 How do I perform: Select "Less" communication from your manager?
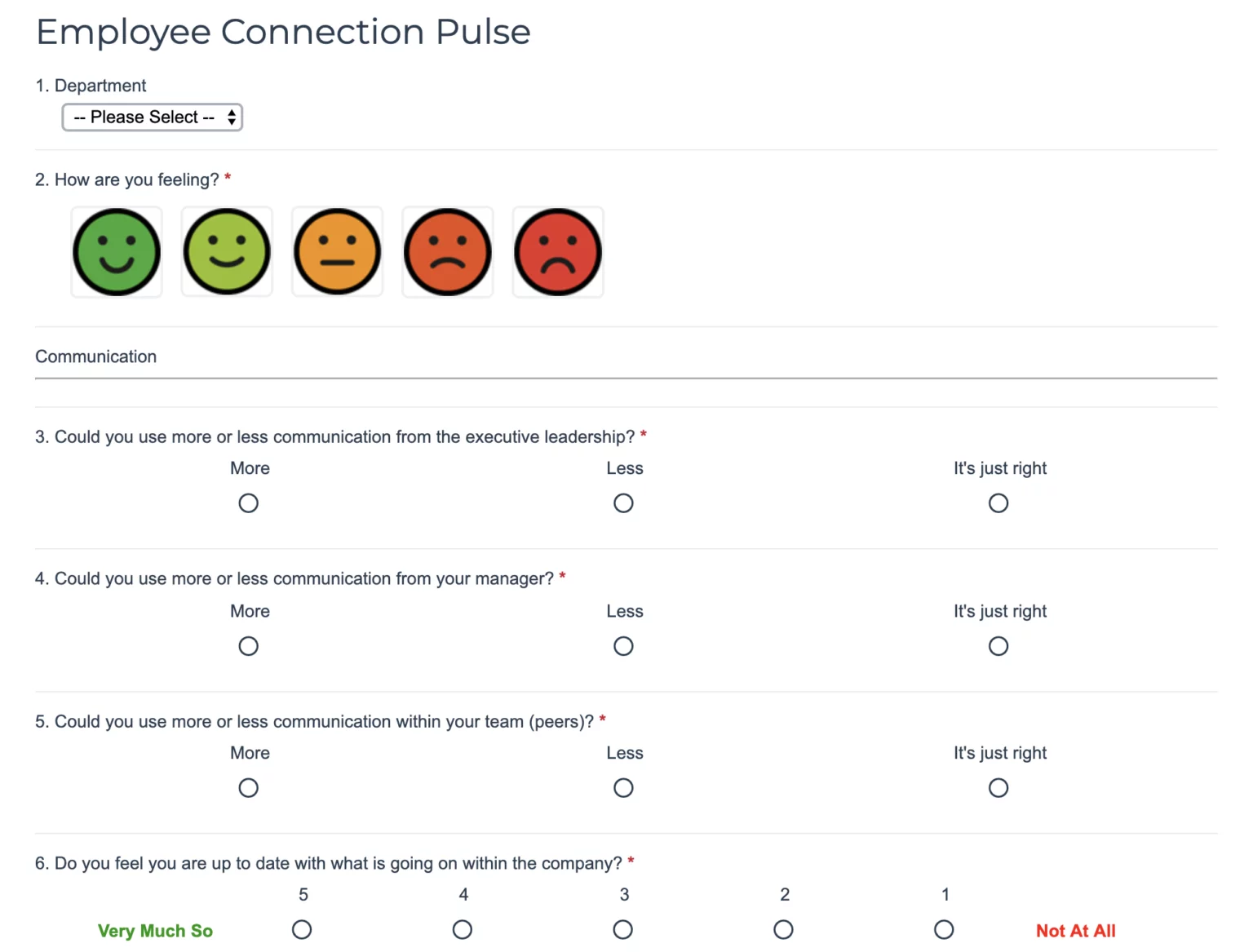click(623, 645)
